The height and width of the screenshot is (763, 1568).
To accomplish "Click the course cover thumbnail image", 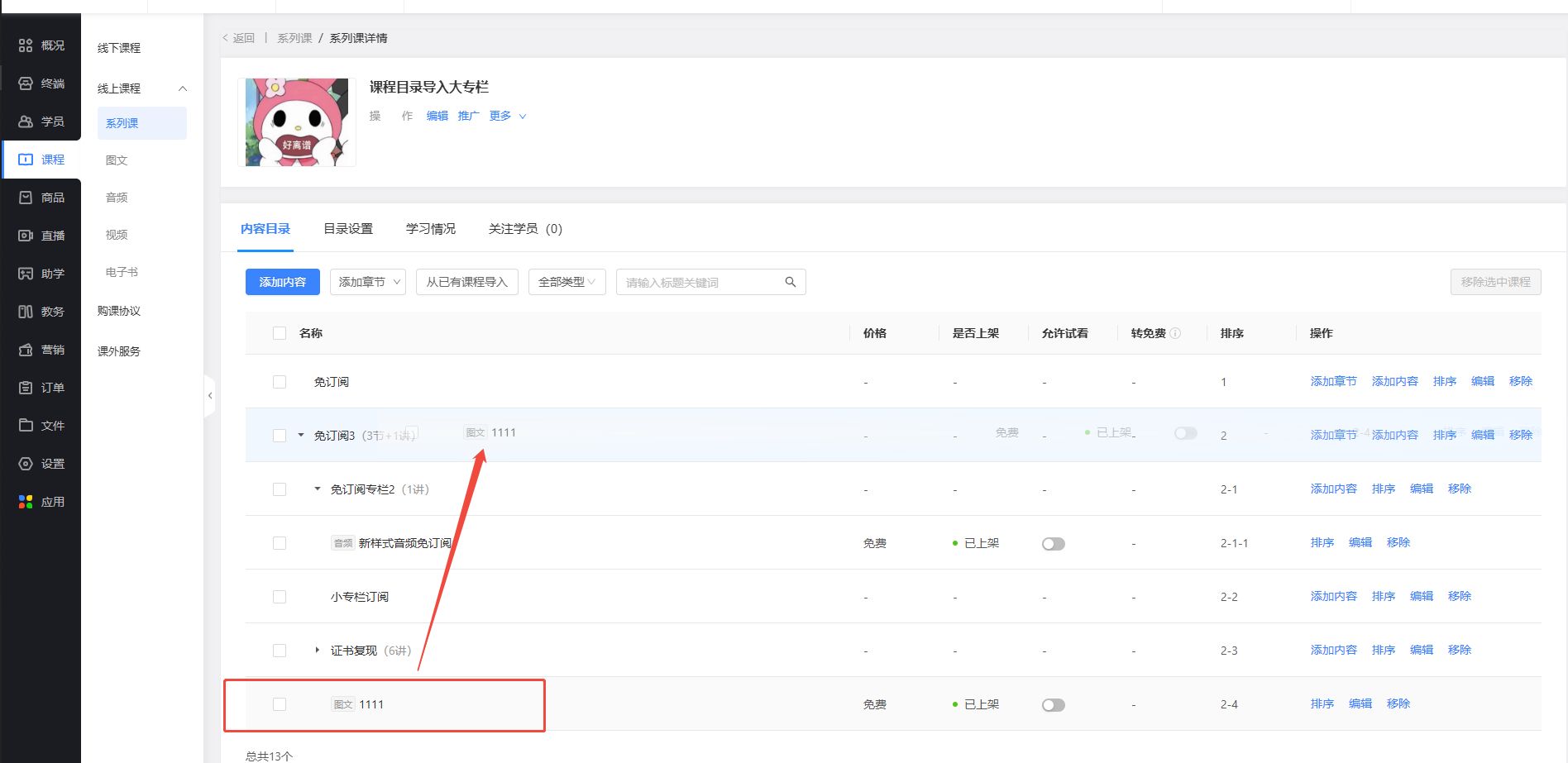I will click(x=296, y=122).
